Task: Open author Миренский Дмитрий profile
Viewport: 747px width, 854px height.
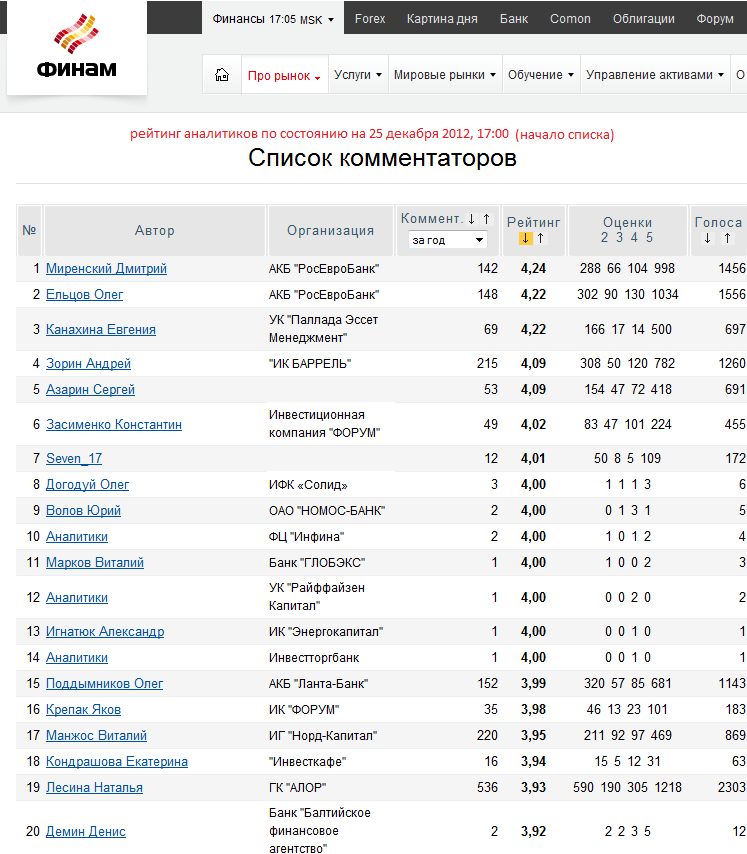Action: pyautogui.click(x=106, y=269)
